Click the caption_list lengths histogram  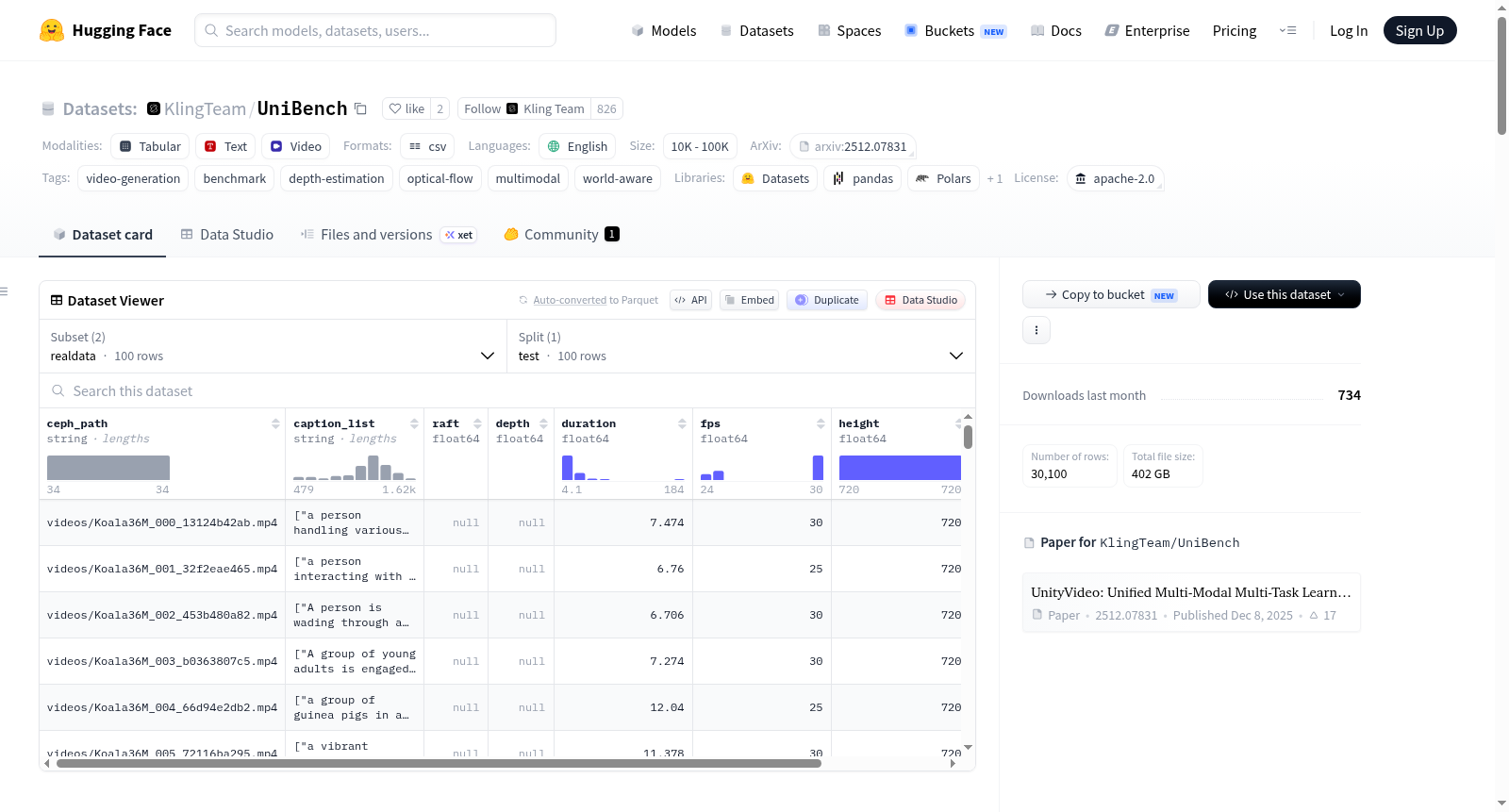(355, 468)
